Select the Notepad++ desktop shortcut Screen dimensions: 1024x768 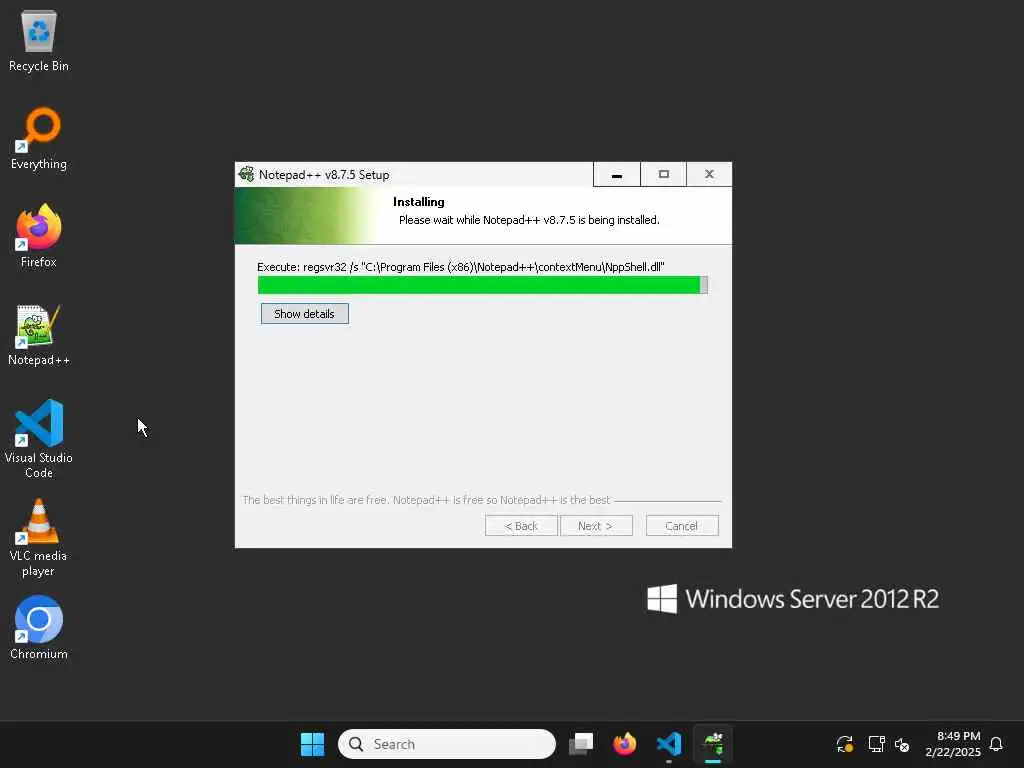coord(39,335)
